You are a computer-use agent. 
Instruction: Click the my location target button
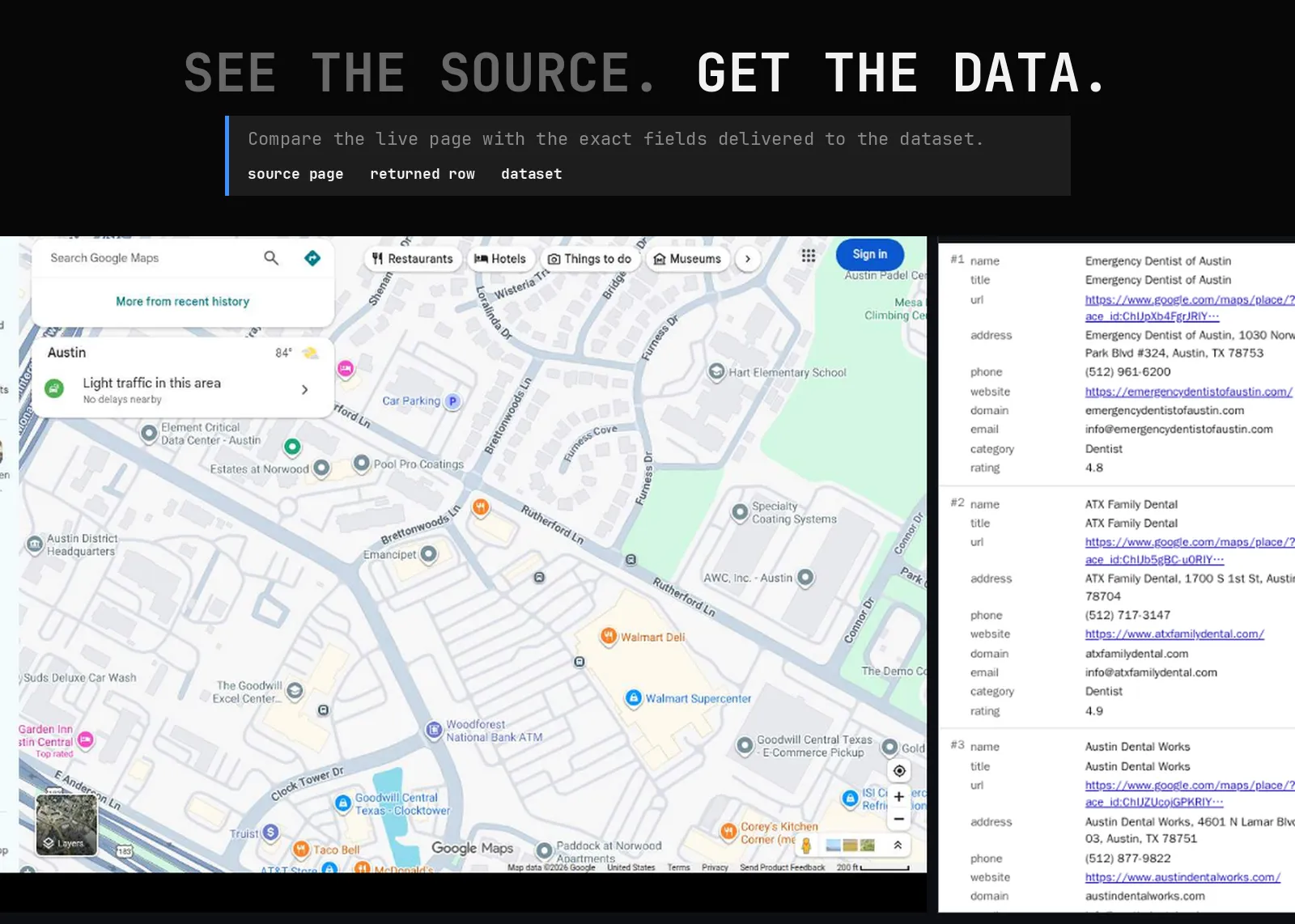899,770
